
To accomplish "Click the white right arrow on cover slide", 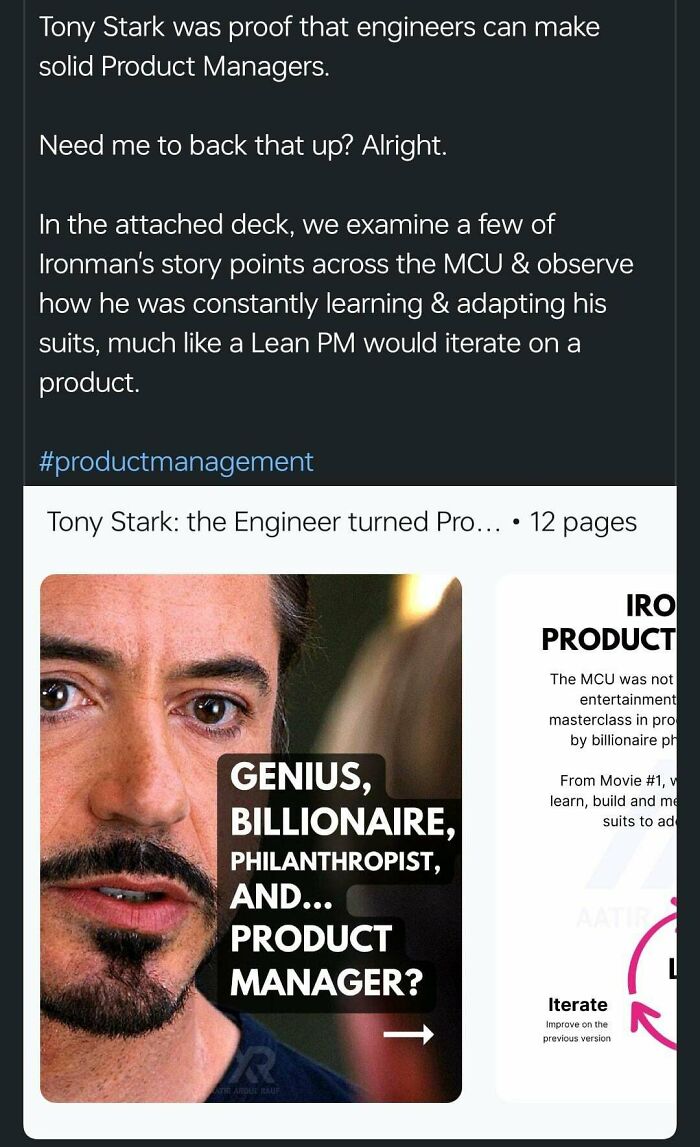I will 408,1035.
